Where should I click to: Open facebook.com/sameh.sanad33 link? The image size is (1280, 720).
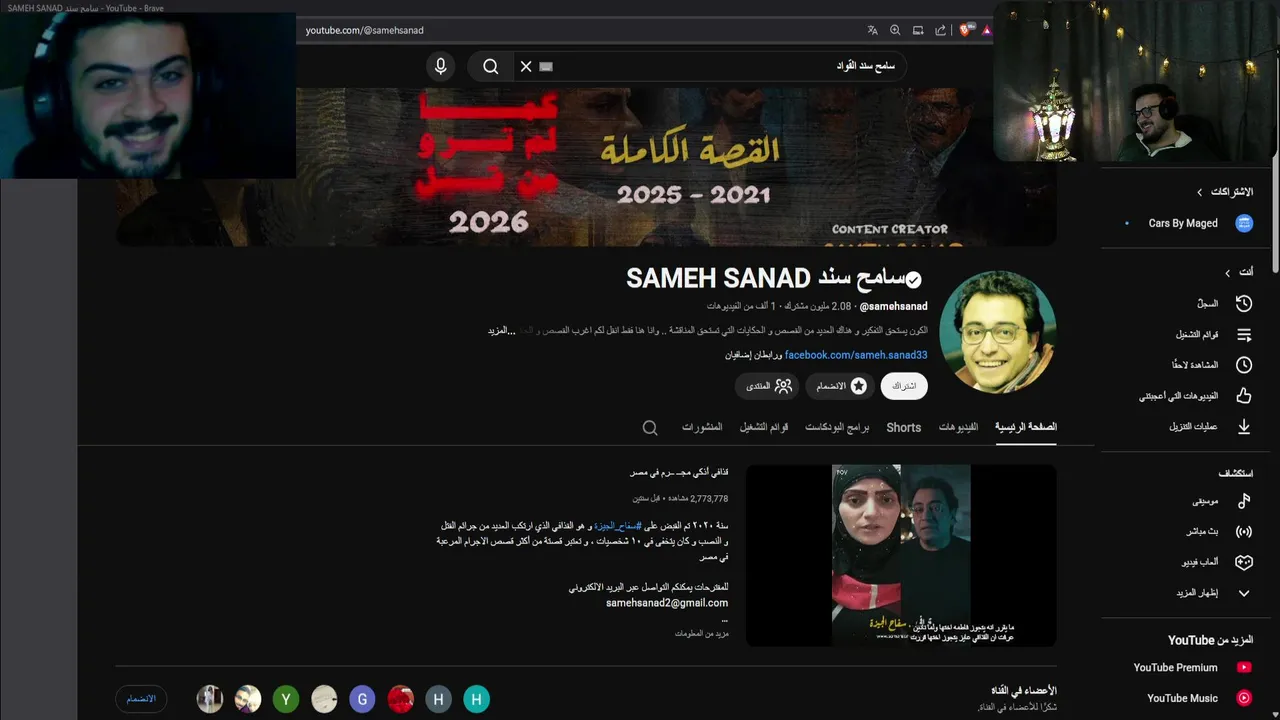click(x=856, y=355)
